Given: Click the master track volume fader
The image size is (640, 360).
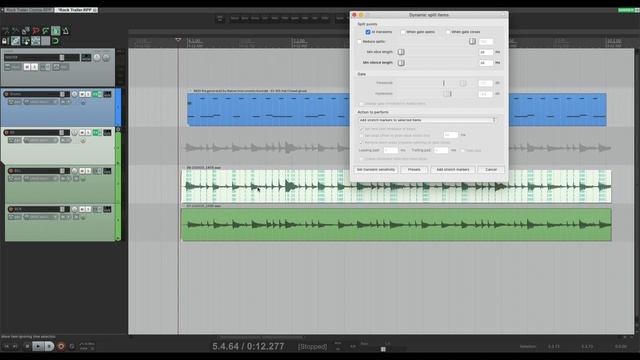Looking at the screenshot, I should 62,58.
